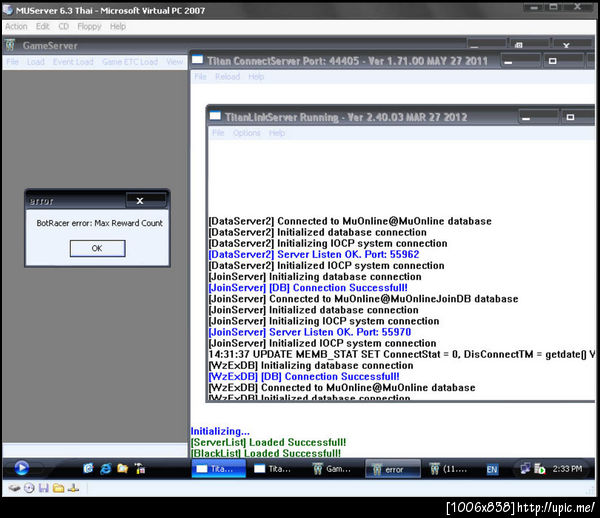
Task: Click 'Connected to MuOnline@MuOnlineJoinDB database' line
Action: [x=364, y=299]
